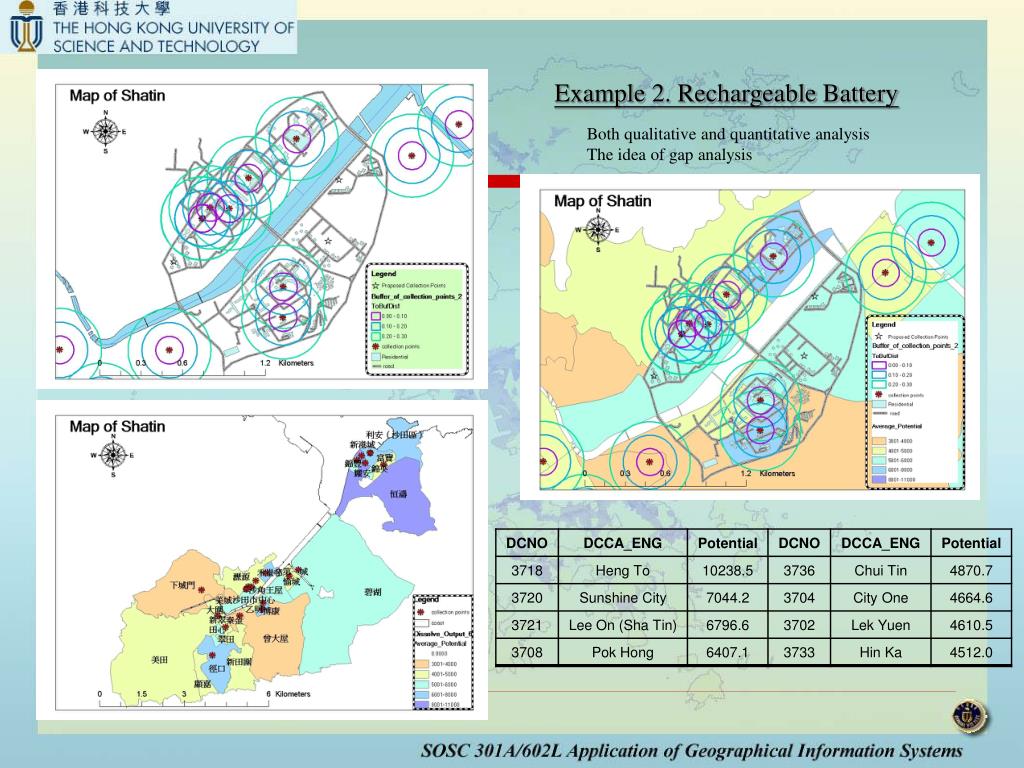Click table cell '3718'

point(526,571)
